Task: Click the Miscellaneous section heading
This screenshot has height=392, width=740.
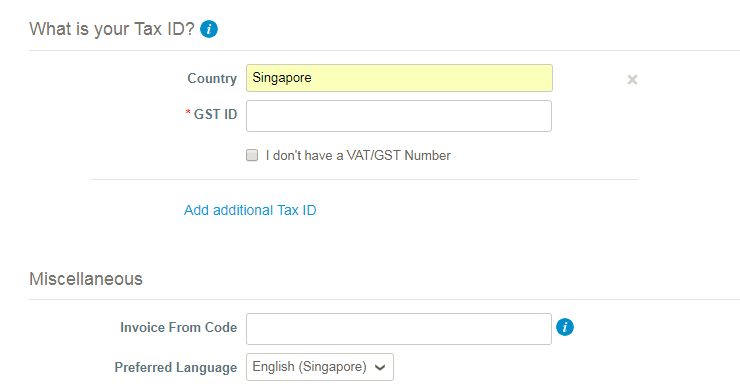Action: pos(86,279)
